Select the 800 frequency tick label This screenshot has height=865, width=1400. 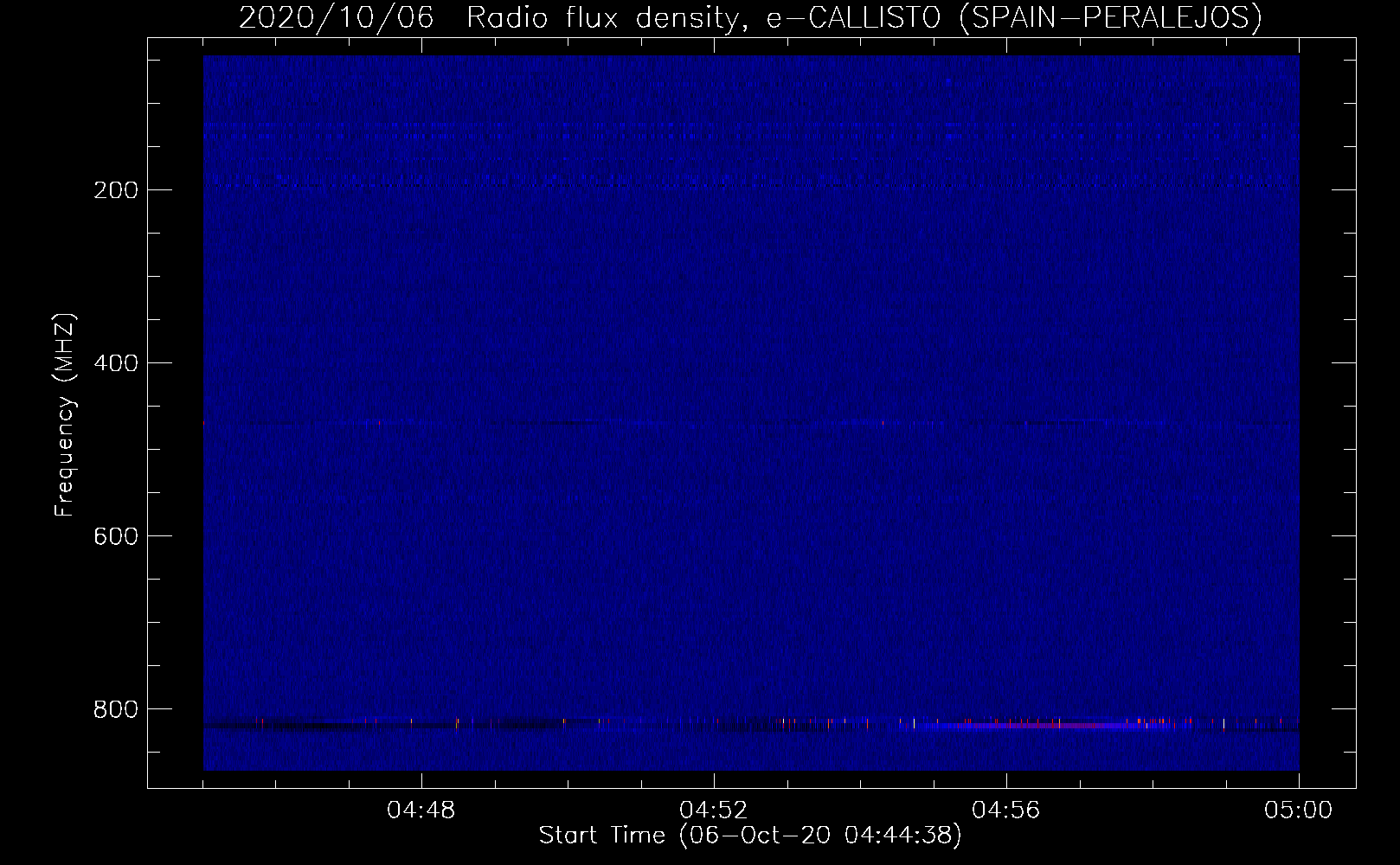(116, 709)
